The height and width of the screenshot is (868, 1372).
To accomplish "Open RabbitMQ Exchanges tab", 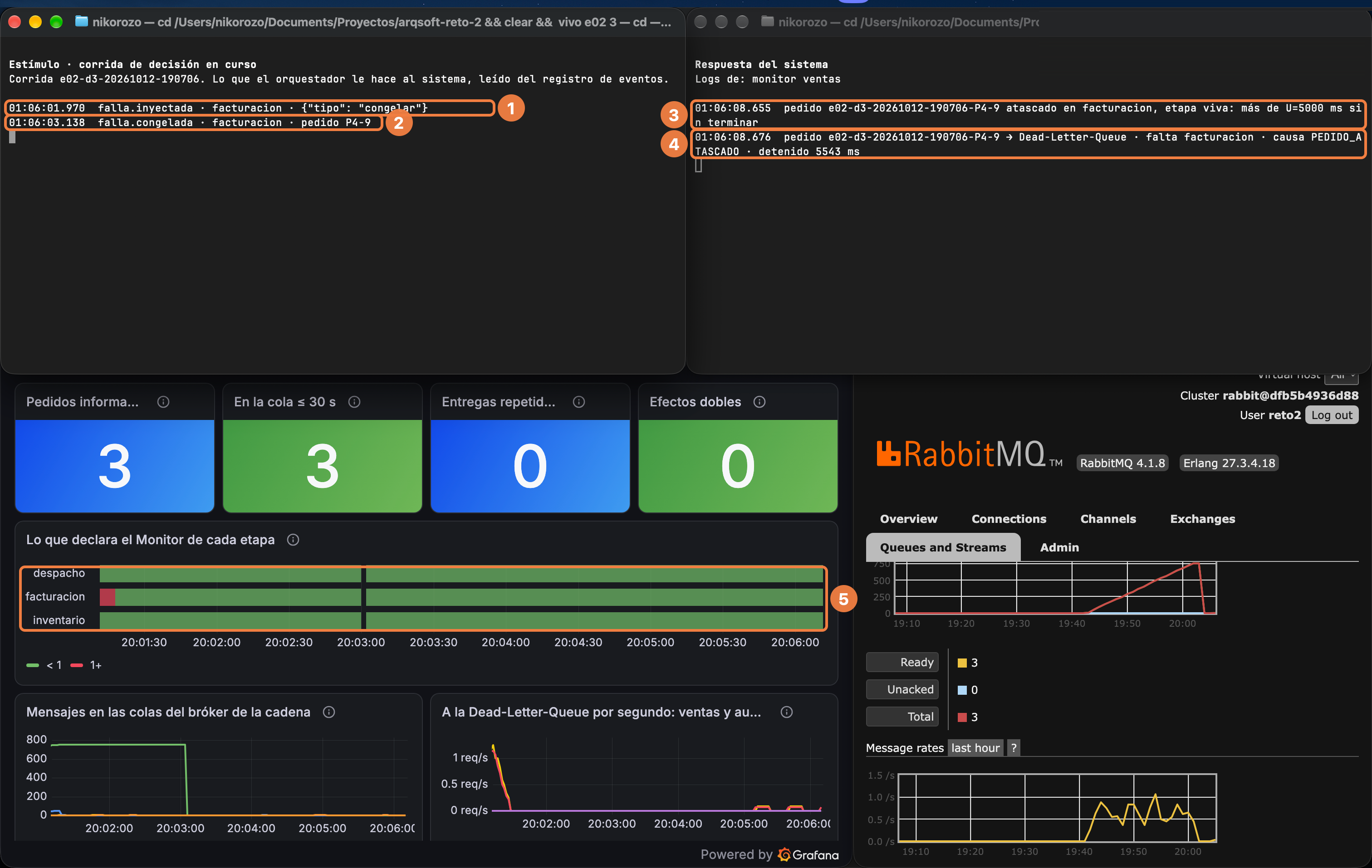I will click(x=1202, y=519).
